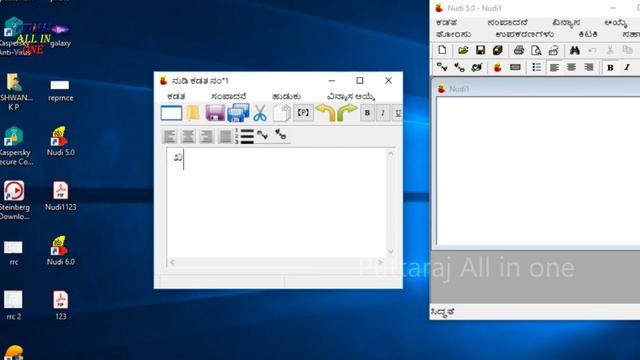Click the icon between print preview and binoculars in Nudi 5.0
Screen dimensions: 640x360
click(553, 50)
